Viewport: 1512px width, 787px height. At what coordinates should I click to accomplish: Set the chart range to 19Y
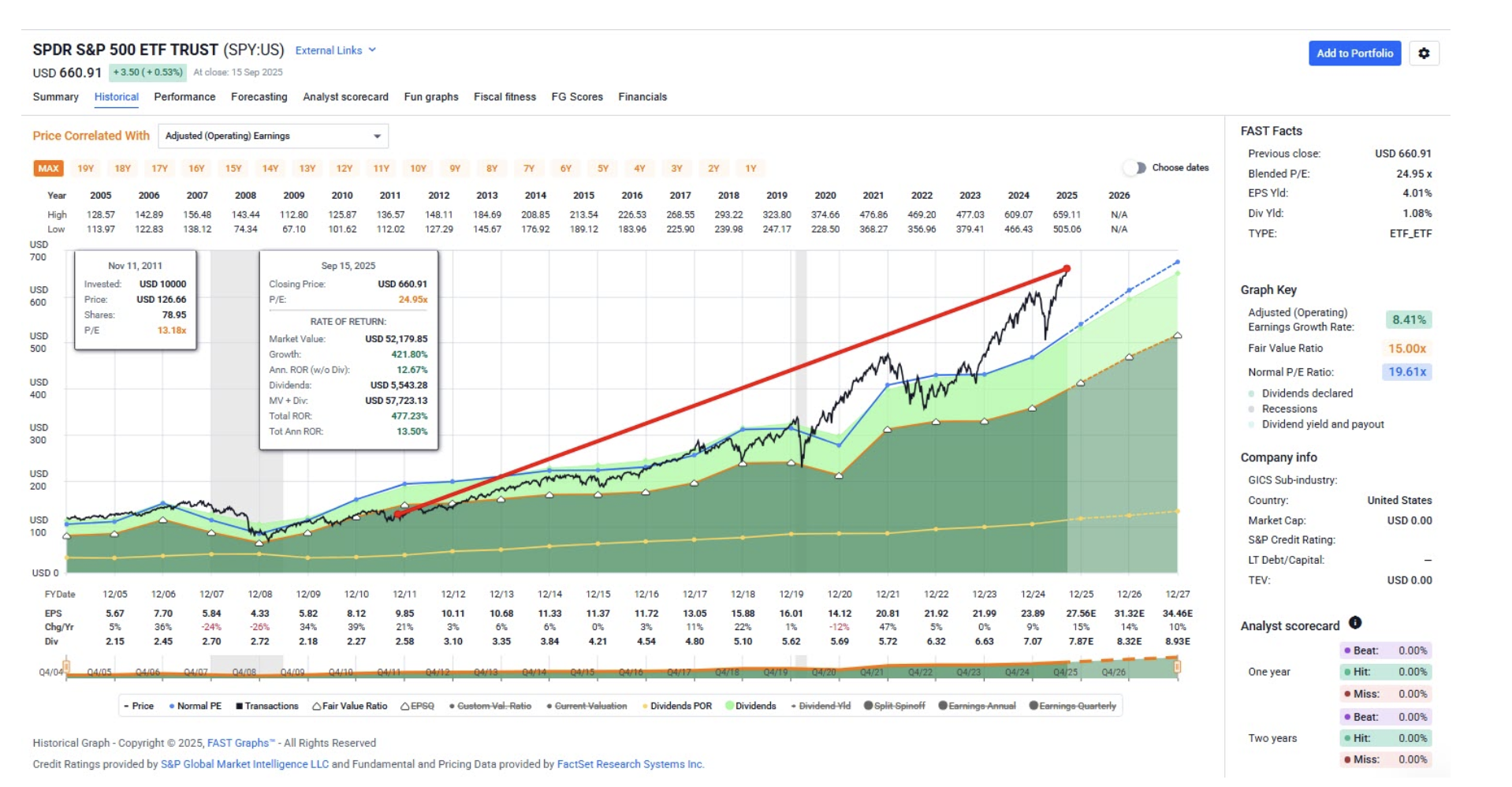tap(86, 169)
